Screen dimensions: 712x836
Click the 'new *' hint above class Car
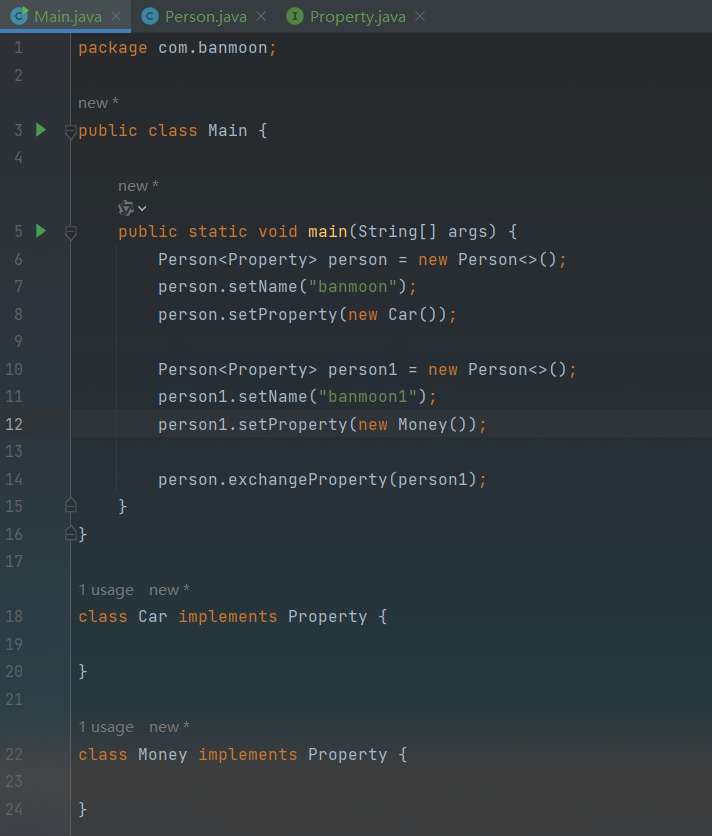169,590
